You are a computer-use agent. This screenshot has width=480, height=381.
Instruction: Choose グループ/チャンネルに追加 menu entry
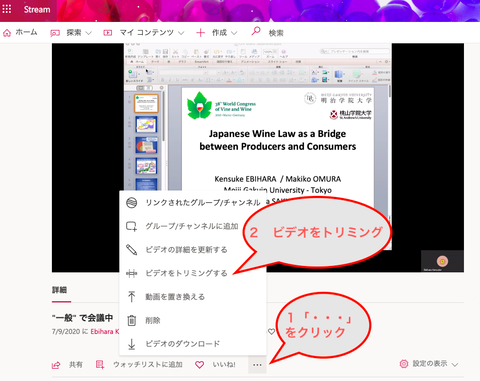click(x=193, y=226)
